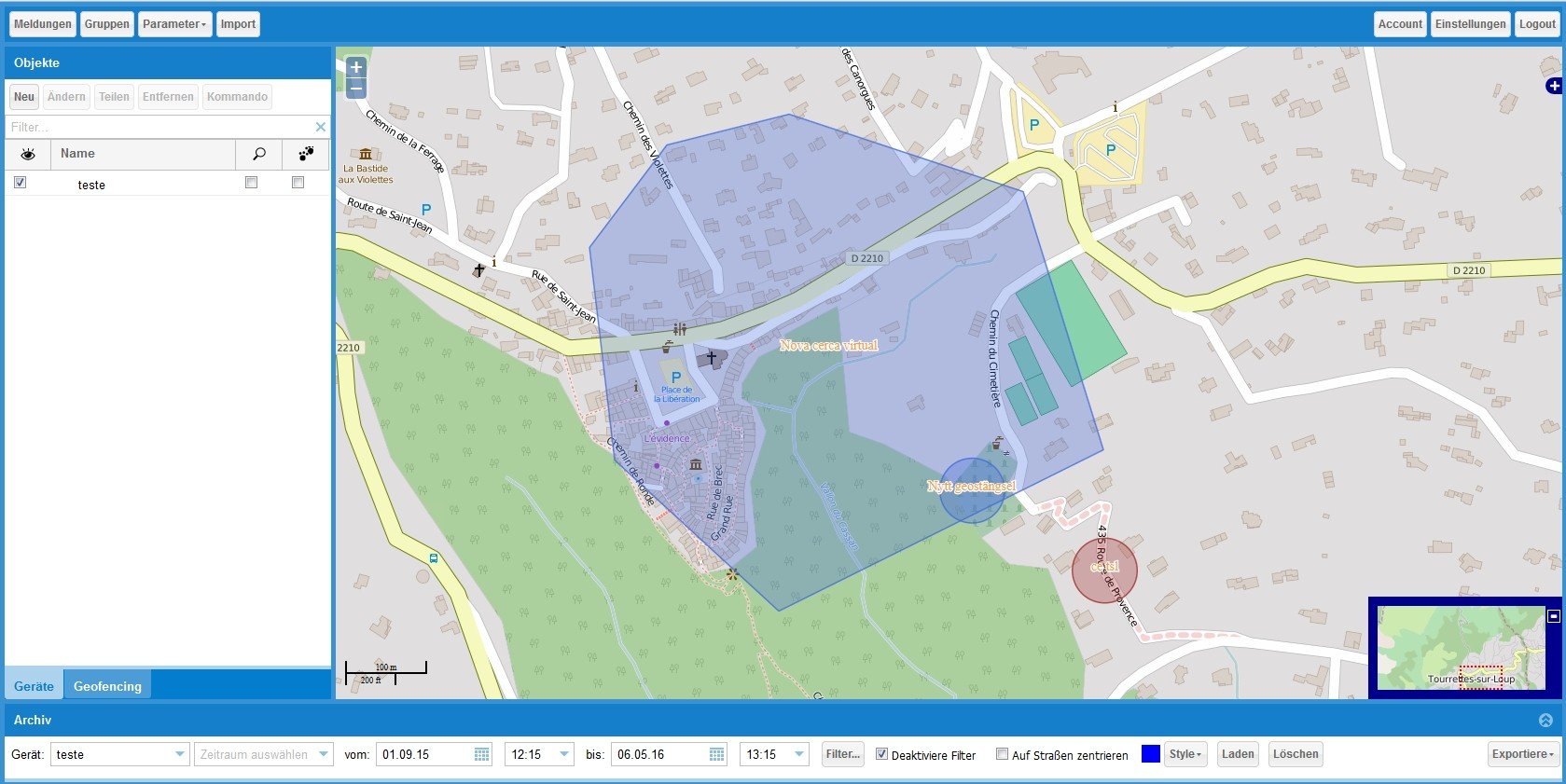Image resolution: width=1566 pixels, height=784 pixels.
Task: Collapse the Archiv panel
Action: coord(1545,720)
